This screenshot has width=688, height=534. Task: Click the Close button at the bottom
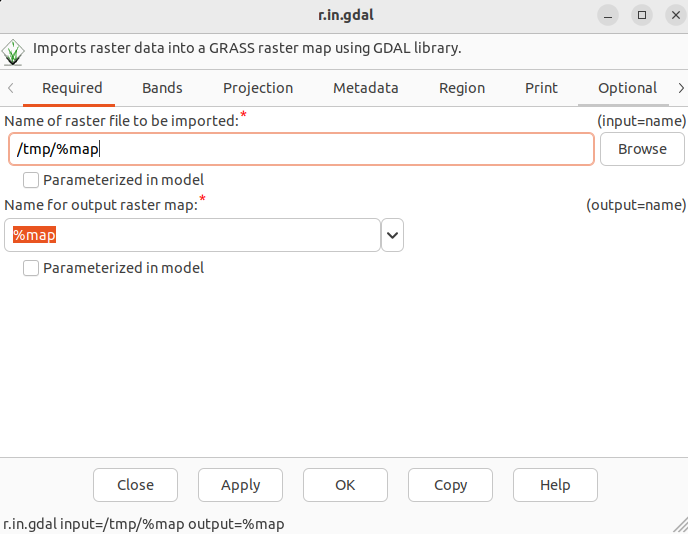(x=135, y=485)
